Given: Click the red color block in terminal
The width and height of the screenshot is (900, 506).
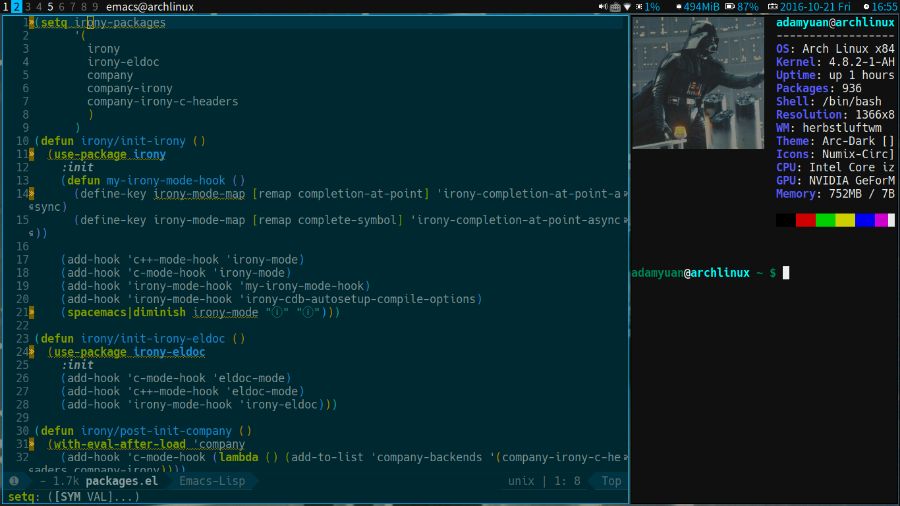Looking at the screenshot, I should click(x=805, y=220).
